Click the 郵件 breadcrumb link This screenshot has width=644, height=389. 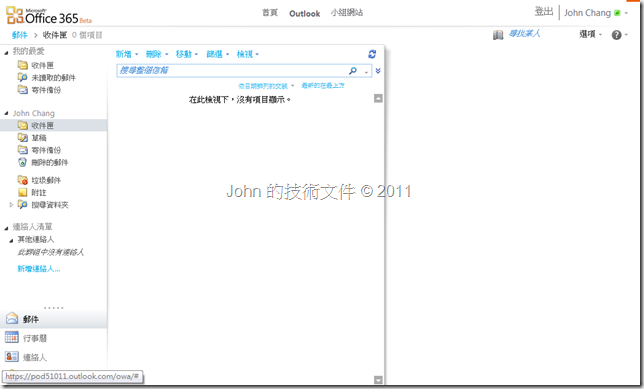click(20, 35)
